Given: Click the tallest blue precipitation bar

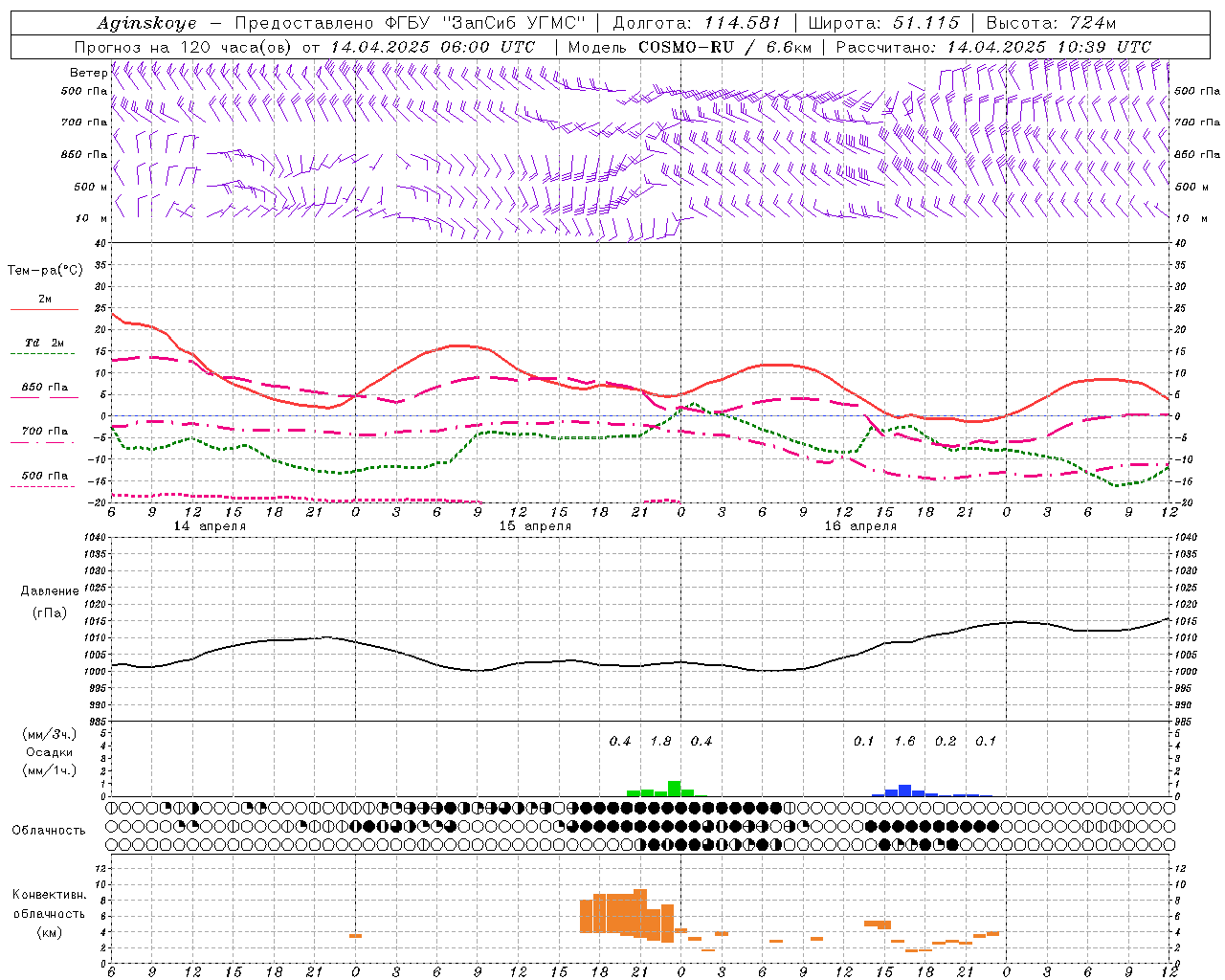Looking at the screenshot, I should pos(904,791).
